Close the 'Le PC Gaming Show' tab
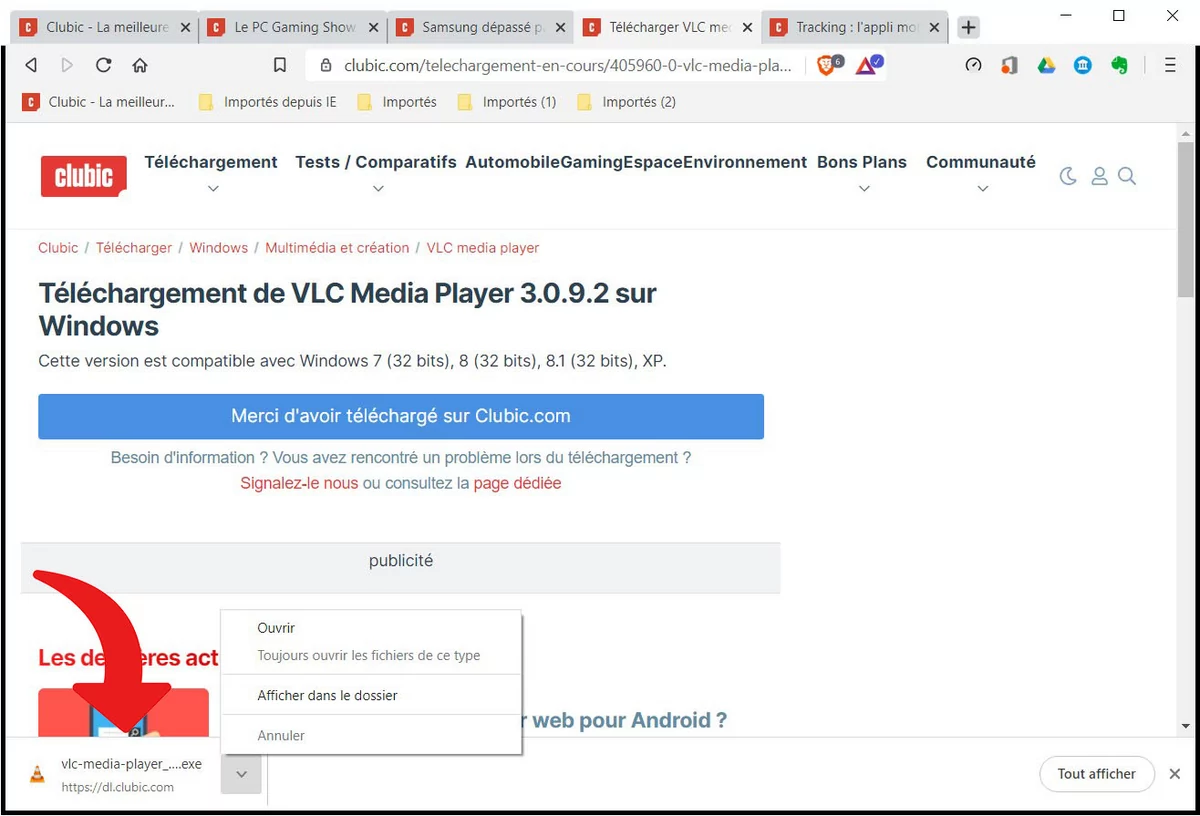Screen dimensions: 1200x816 [x=372, y=28]
